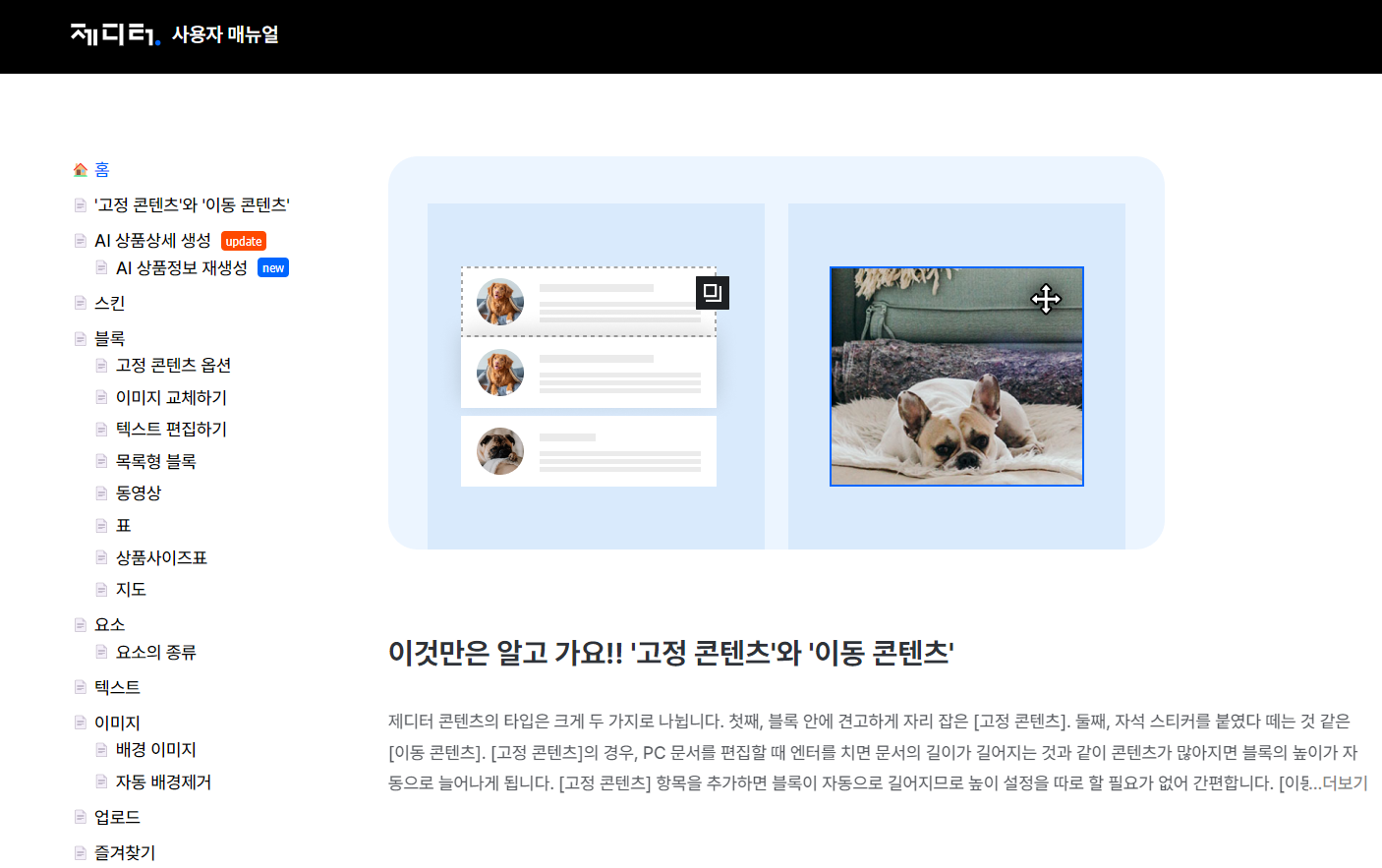Image resolution: width=1382 pixels, height=868 pixels.
Task: Click the home icon beside 홈
Action: pos(79,169)
